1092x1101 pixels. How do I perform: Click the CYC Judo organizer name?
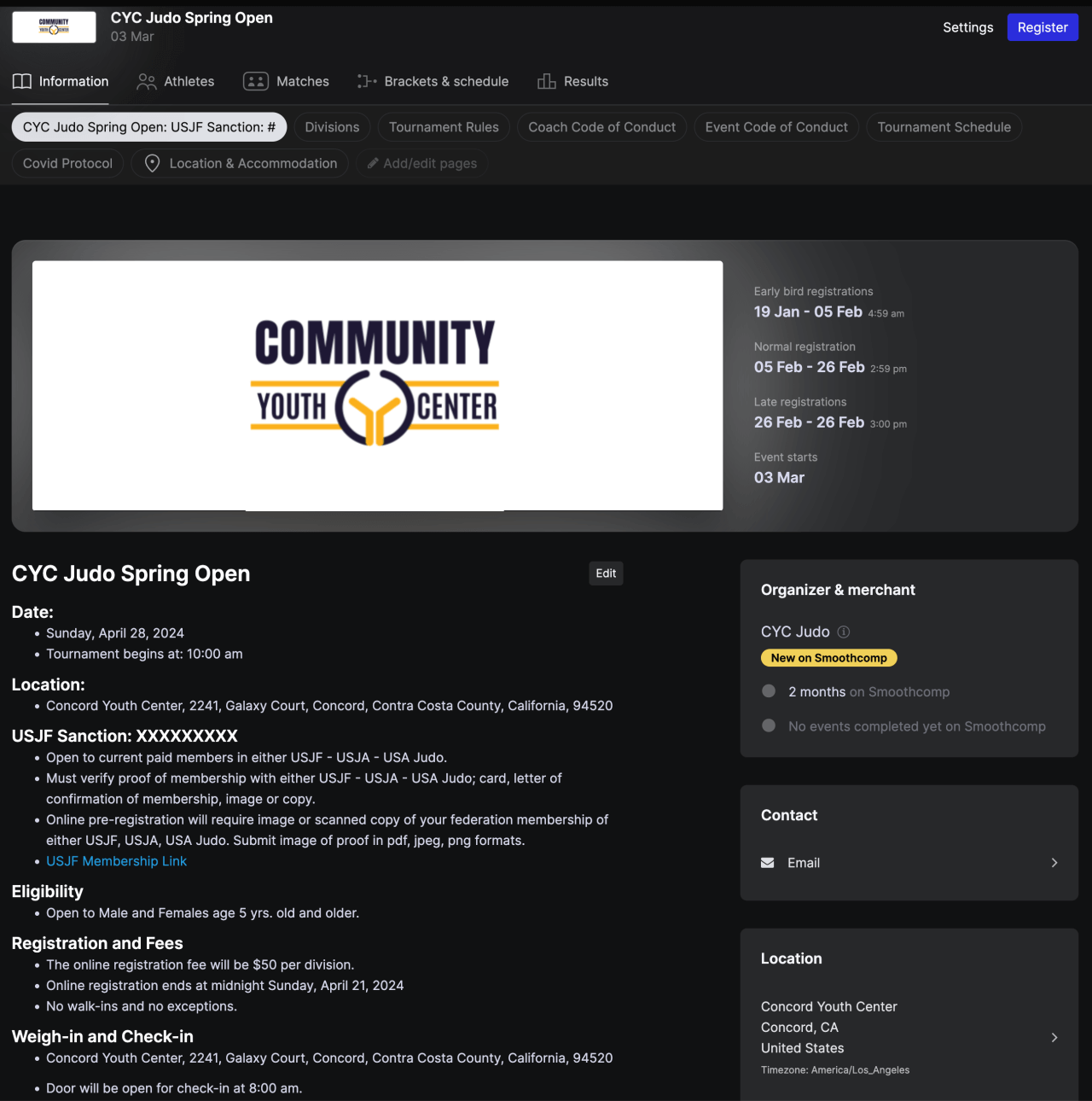click(795, 632)
